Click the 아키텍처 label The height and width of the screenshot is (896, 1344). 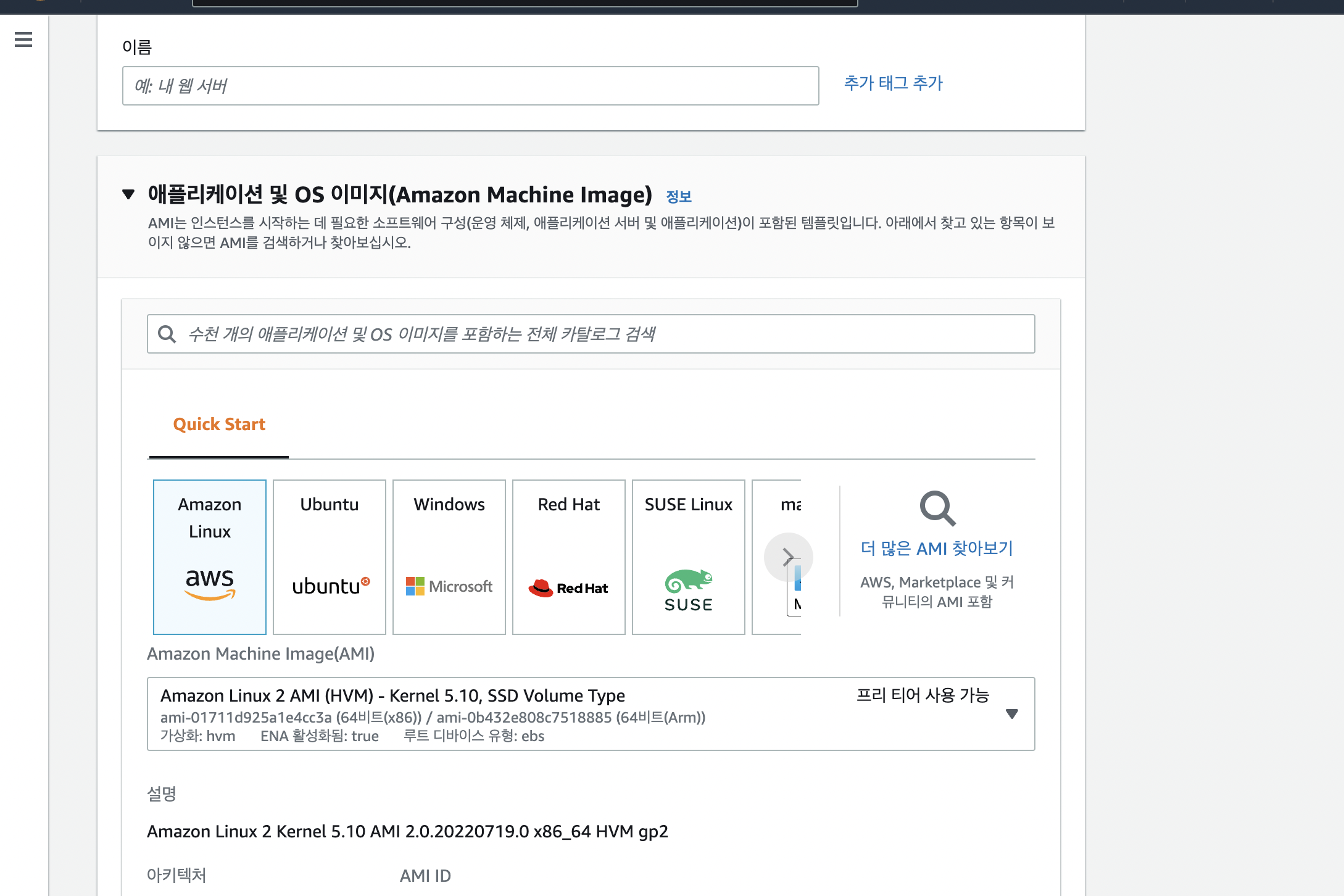click(x=176, y=876)
